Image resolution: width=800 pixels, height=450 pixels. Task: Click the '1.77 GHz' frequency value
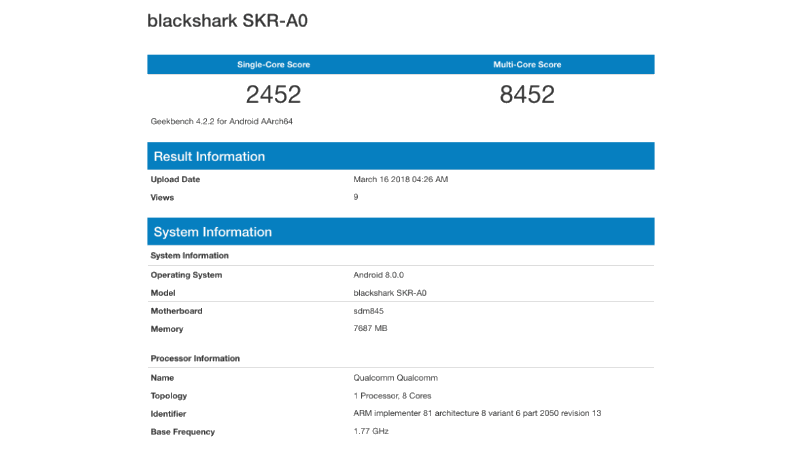click(371, 431)
